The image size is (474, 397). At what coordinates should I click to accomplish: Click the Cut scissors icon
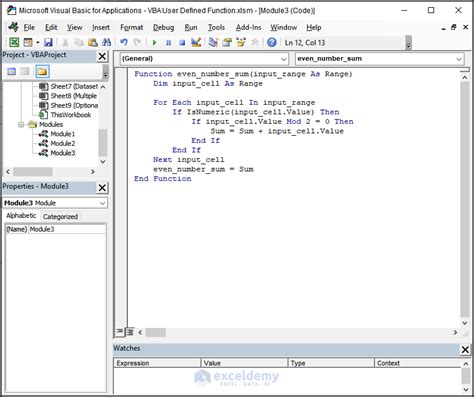tap(65, 42)
